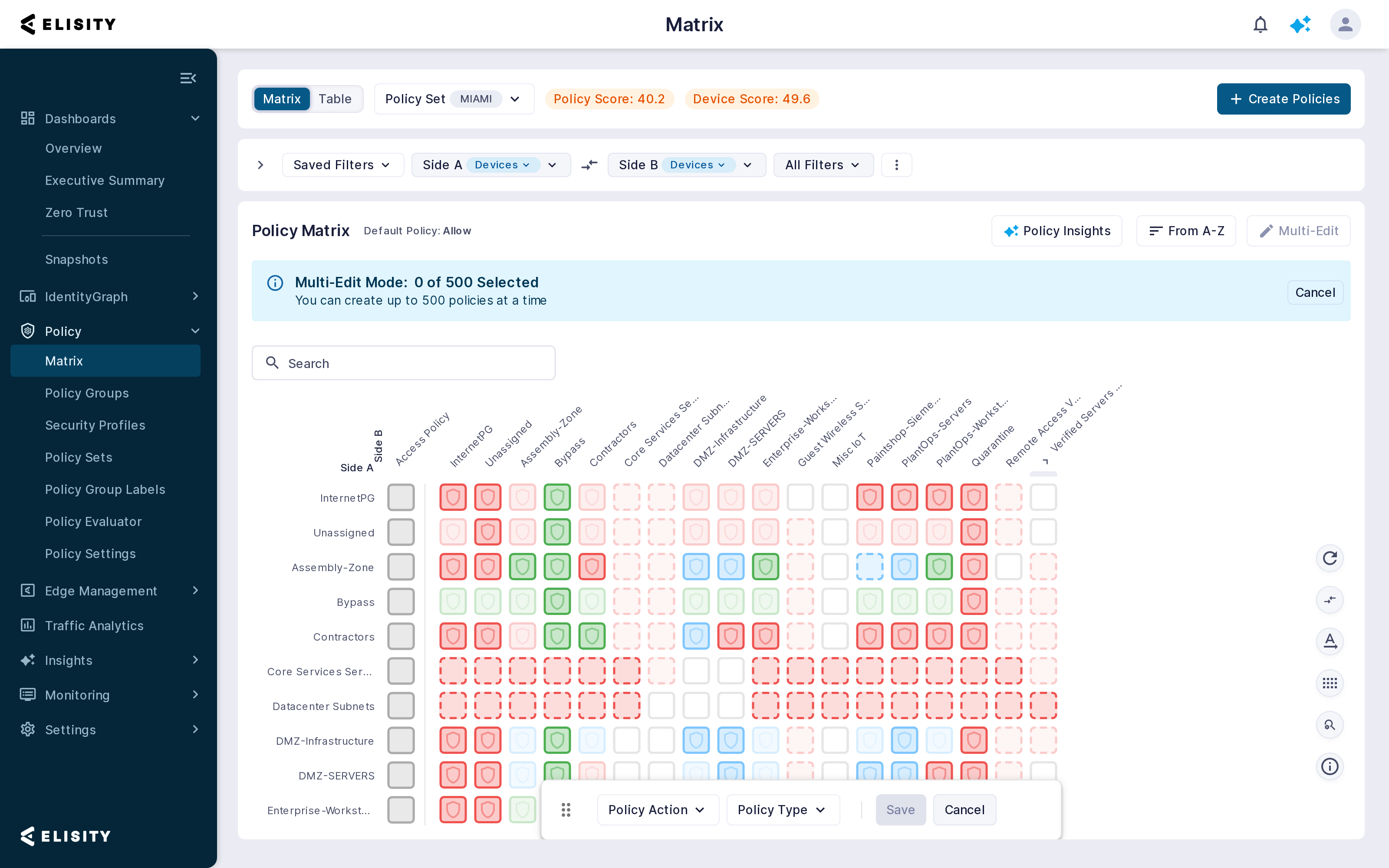This screenshot has height=868, width=1389.
Task: Open the matrix info icon on right
Action: [x=1329, y=766]
